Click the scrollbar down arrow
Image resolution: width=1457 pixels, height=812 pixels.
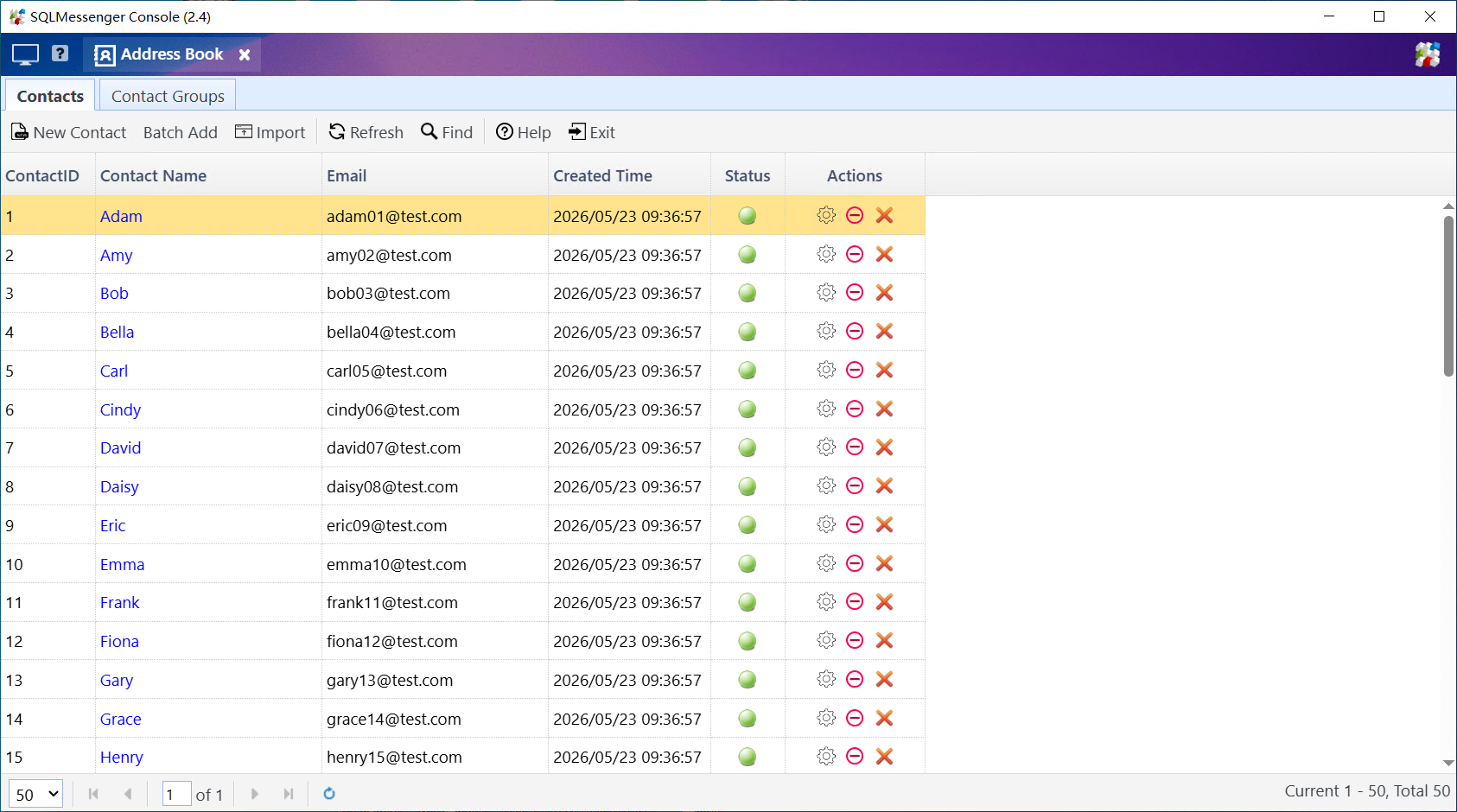coord(1448,764)
